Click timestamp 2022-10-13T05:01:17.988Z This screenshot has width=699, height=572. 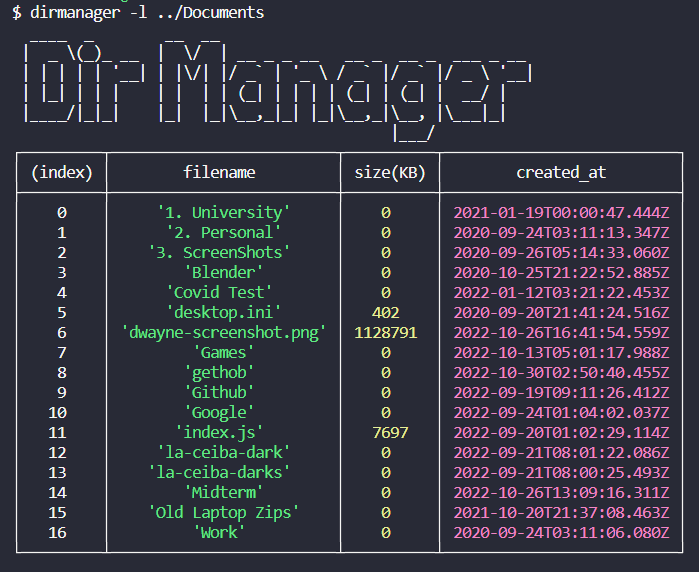(561, 353)
